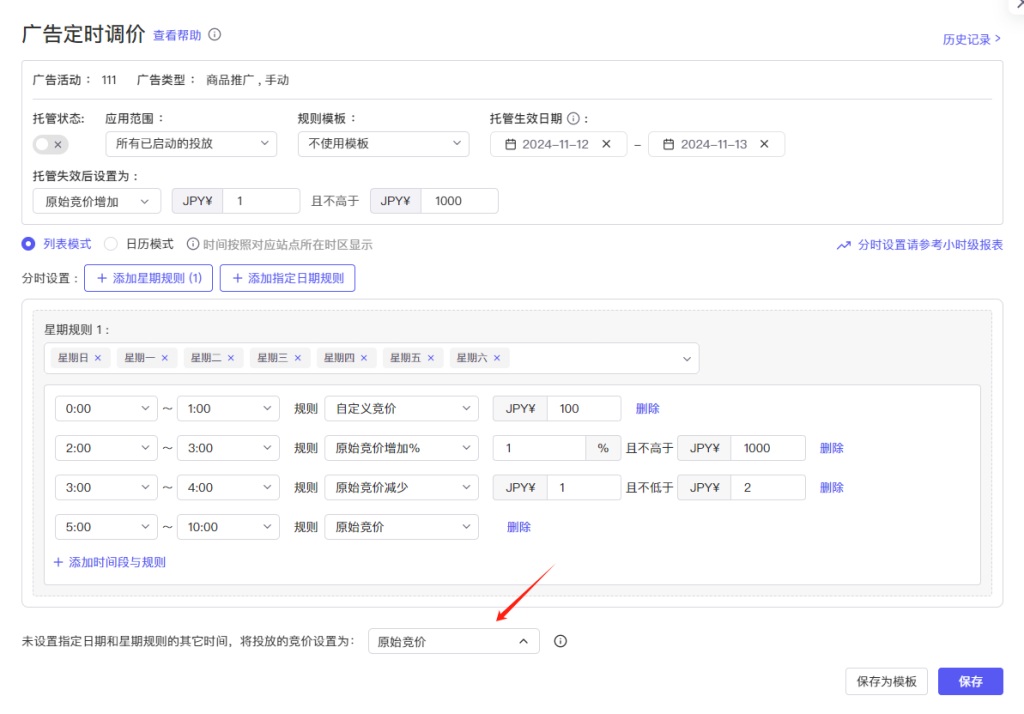The image size is (1024, 714).
Task: Open the 0:00 start time dropdown
Action: [x=106, y=408]
